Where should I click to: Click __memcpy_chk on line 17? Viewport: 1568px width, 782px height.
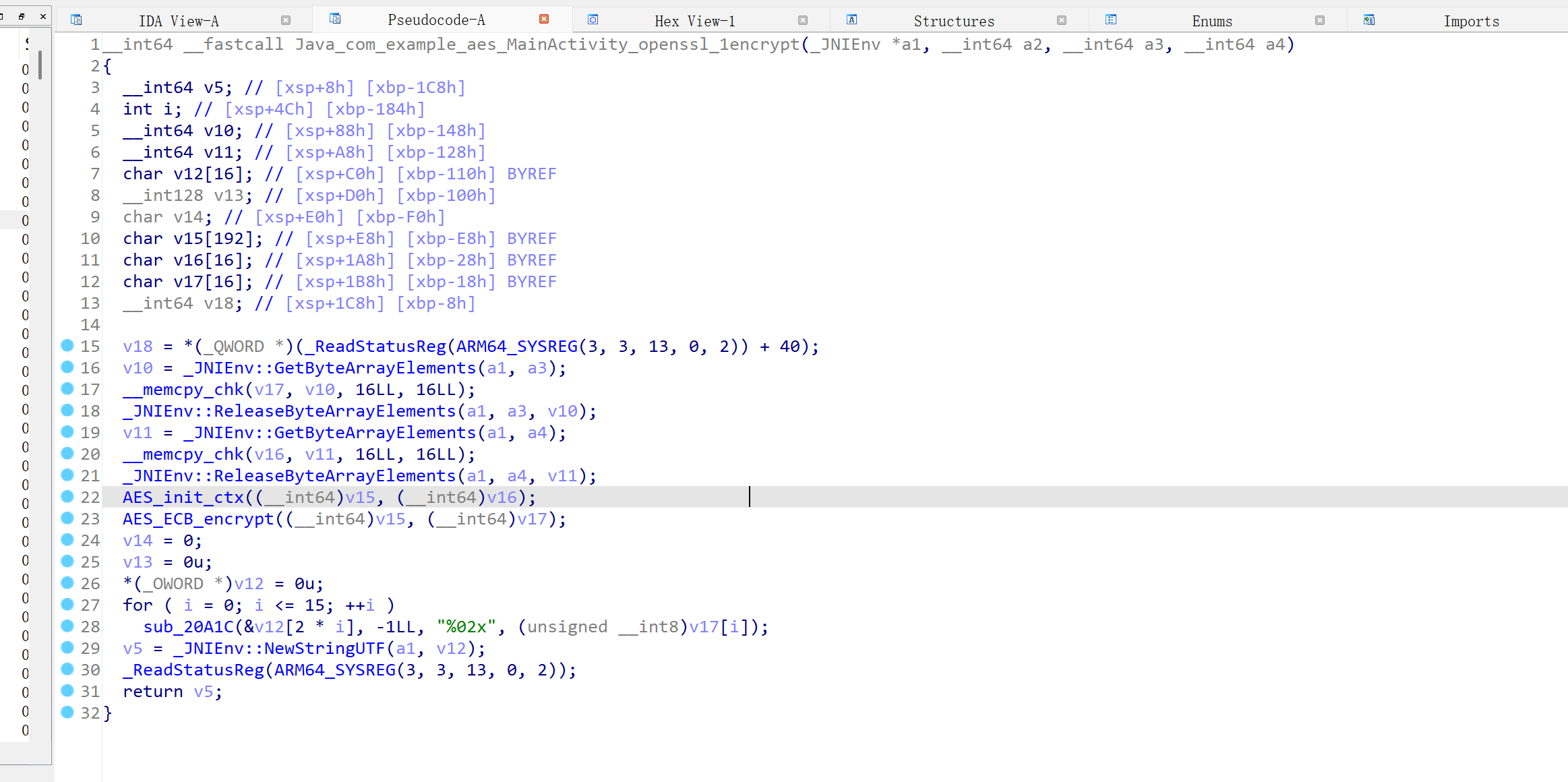click(183, 390)
